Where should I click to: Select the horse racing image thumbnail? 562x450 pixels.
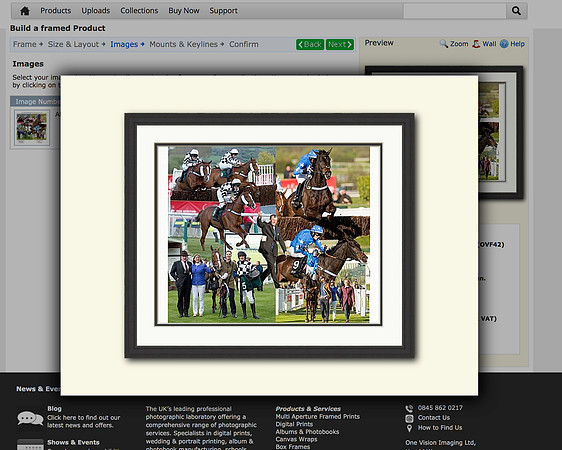32,128
